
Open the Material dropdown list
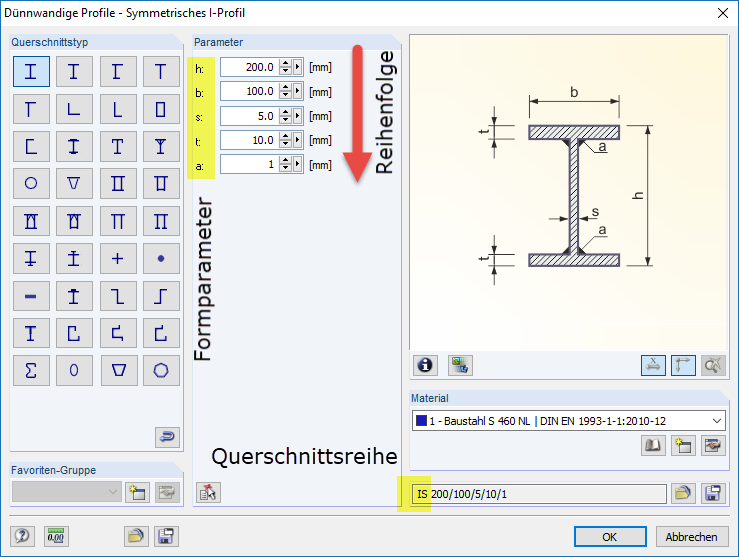point(717,421)
